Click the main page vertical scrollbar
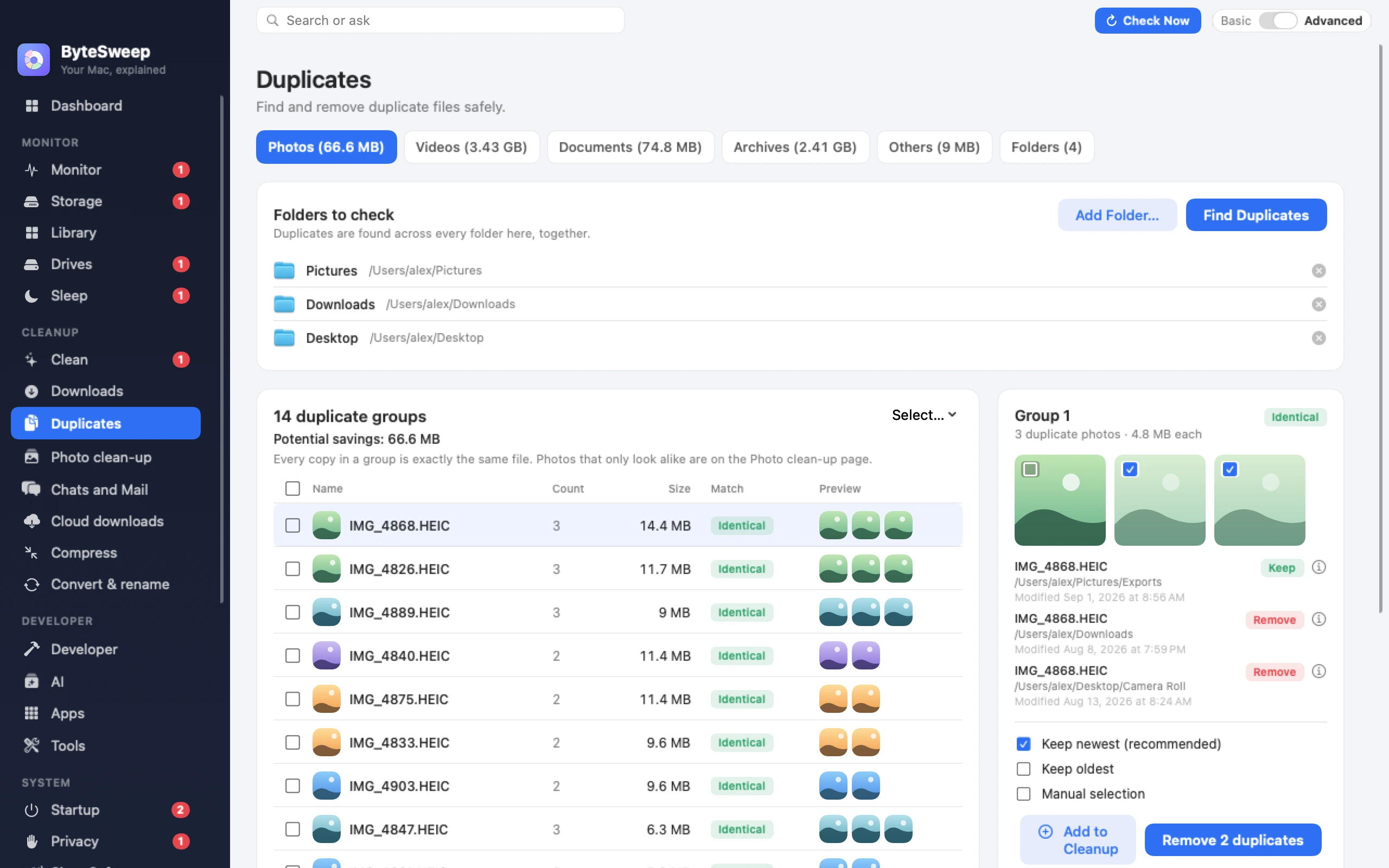Screen dimensions: 1389x868 (1381, 328)
